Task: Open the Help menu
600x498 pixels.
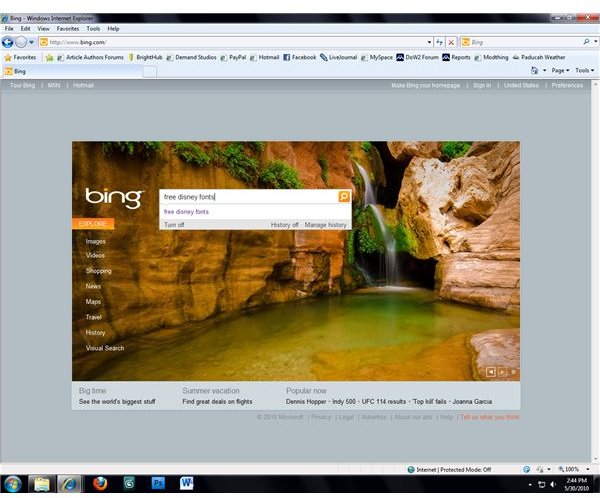Action: click(113, 29)
